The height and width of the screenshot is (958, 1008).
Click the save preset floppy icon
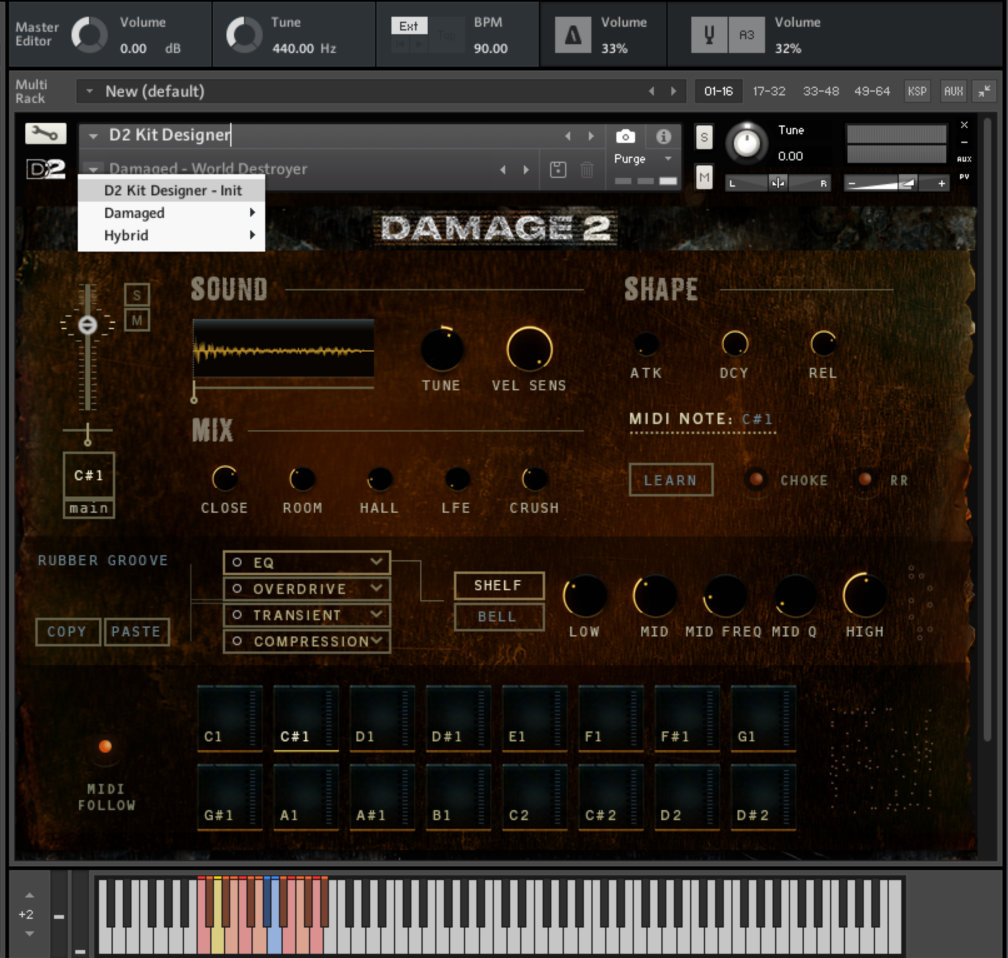click(x=558, y=170)
